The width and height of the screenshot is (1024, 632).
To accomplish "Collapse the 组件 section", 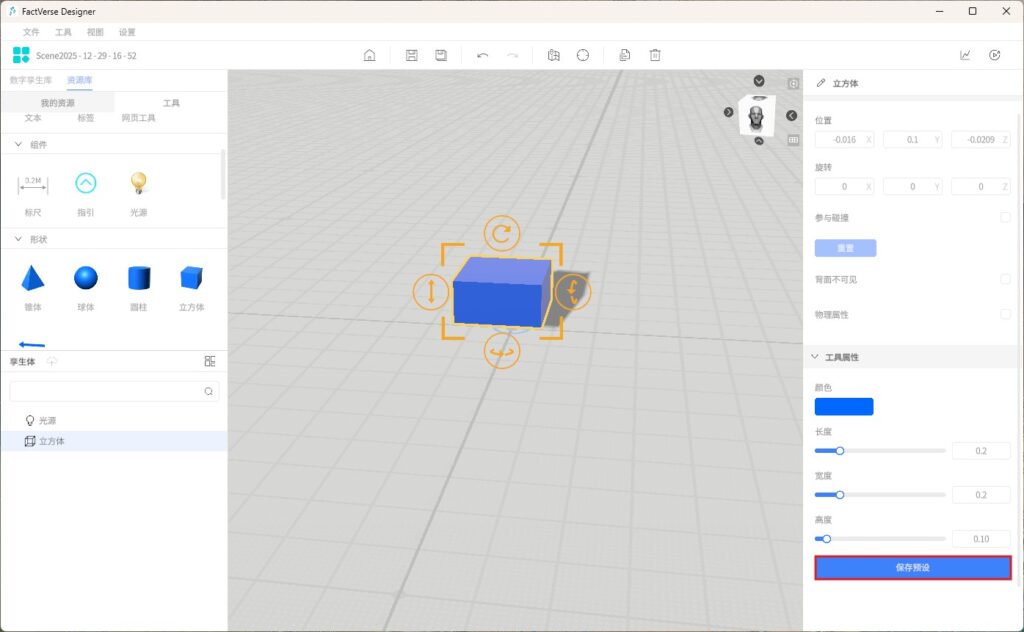I will [x=18, y=145].
